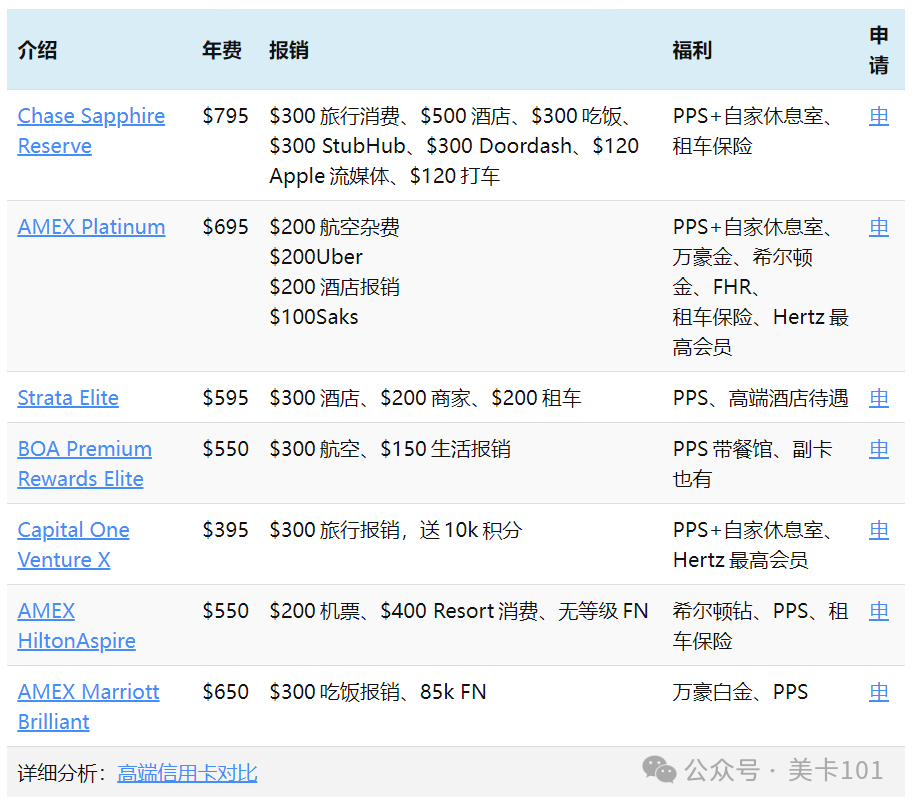Select the $650 annual fee cell
Viewport: 913px width, 807px height.
click(x=225, y=692)
